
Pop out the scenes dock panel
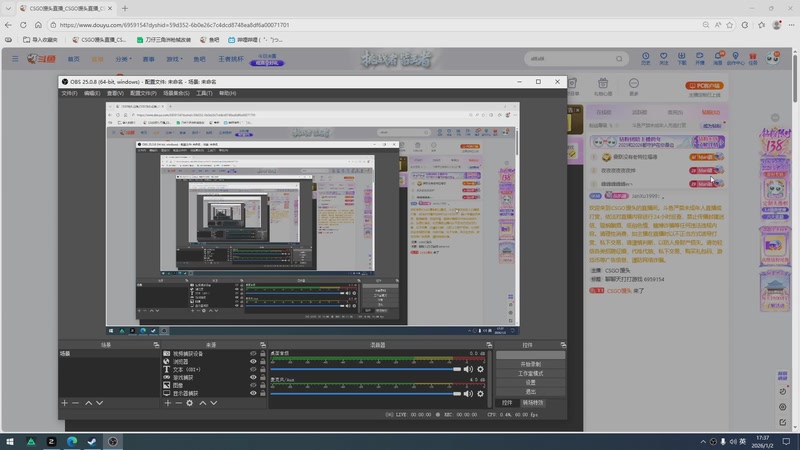pos(156,345)
